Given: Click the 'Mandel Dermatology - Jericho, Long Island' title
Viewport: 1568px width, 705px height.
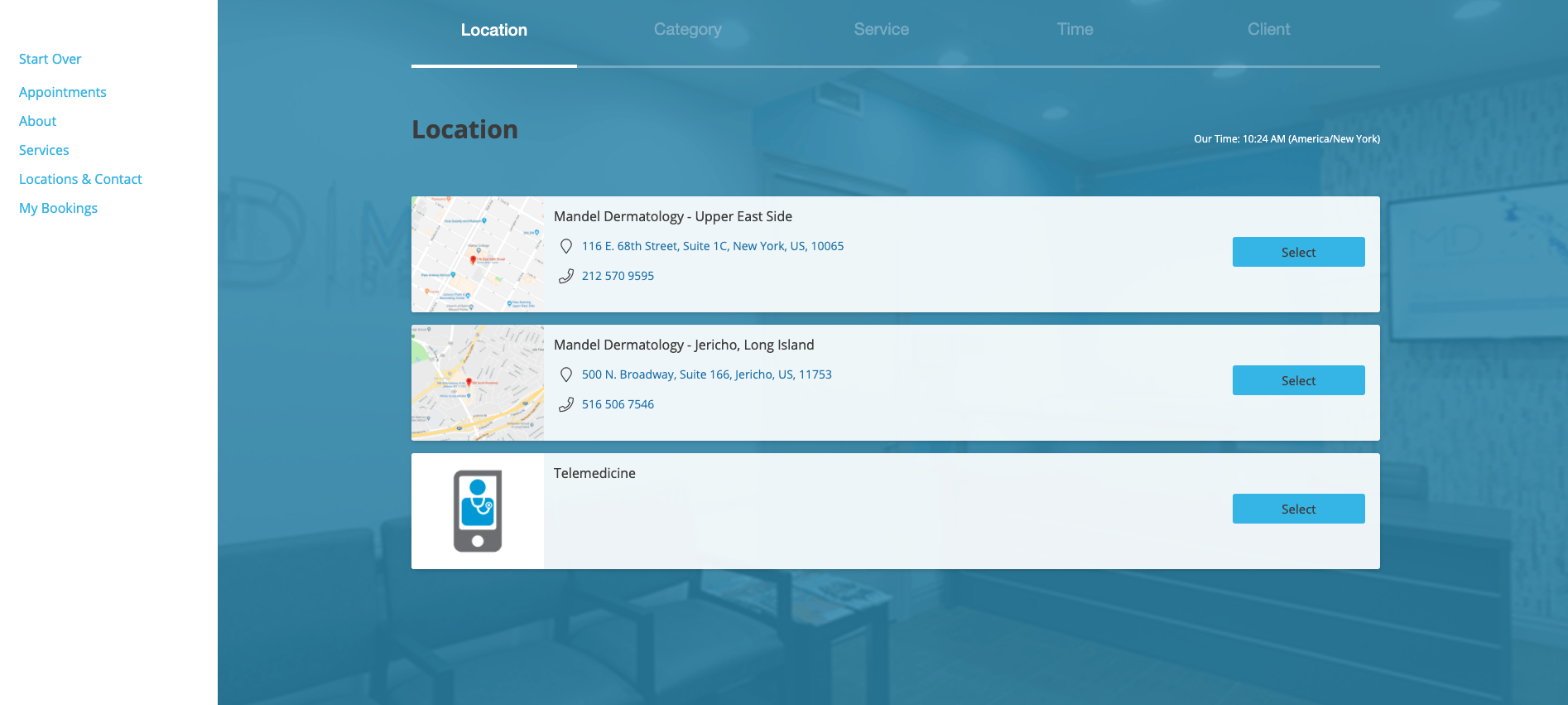Looking at the screenshot, I should (684, 345).
